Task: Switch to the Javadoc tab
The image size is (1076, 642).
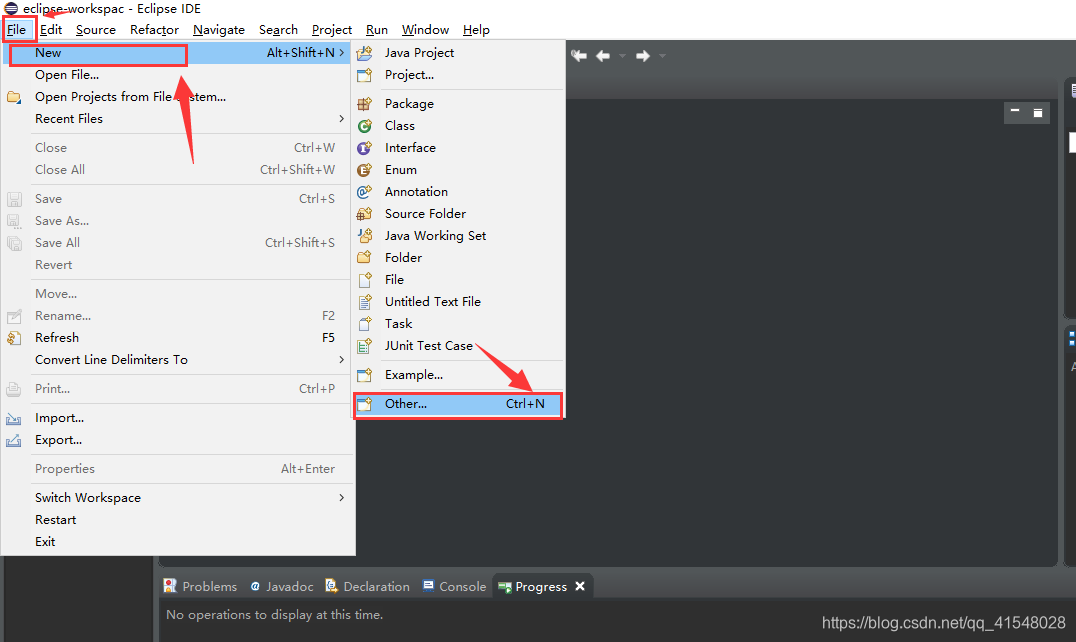Action: [x=281, y=586]
